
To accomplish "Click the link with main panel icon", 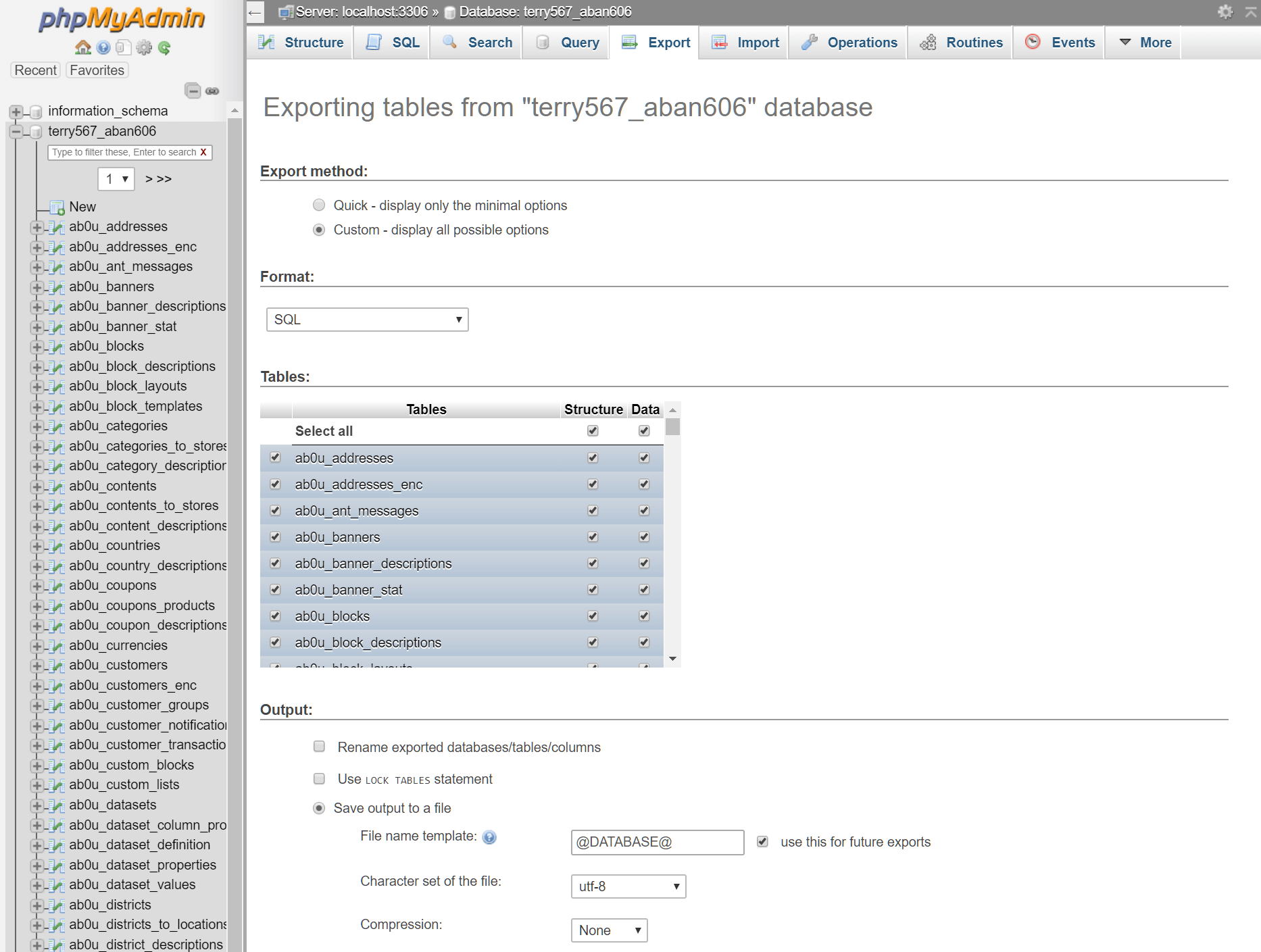I will 212,91.
